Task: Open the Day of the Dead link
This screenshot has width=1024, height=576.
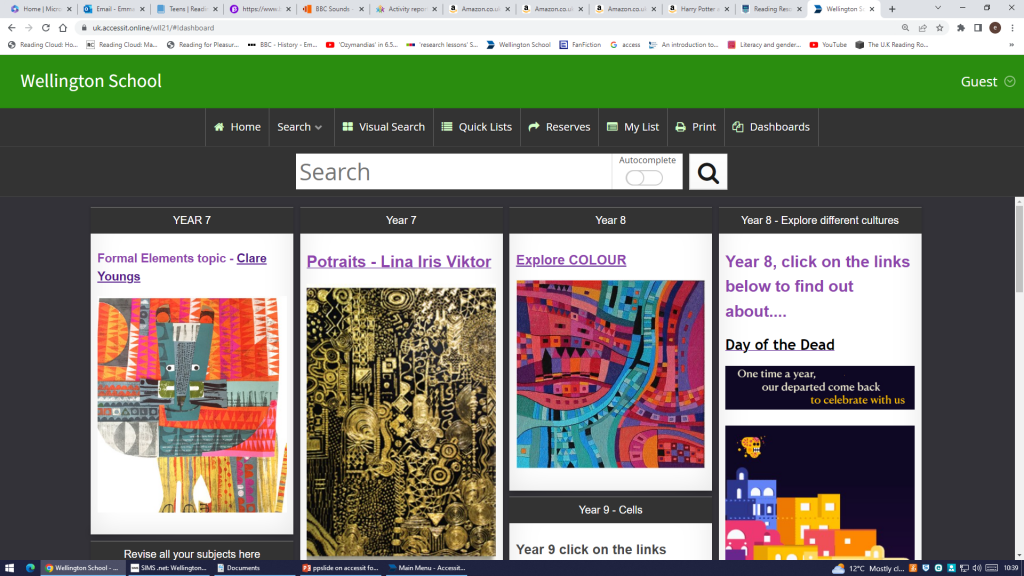Action: (780, 345)
